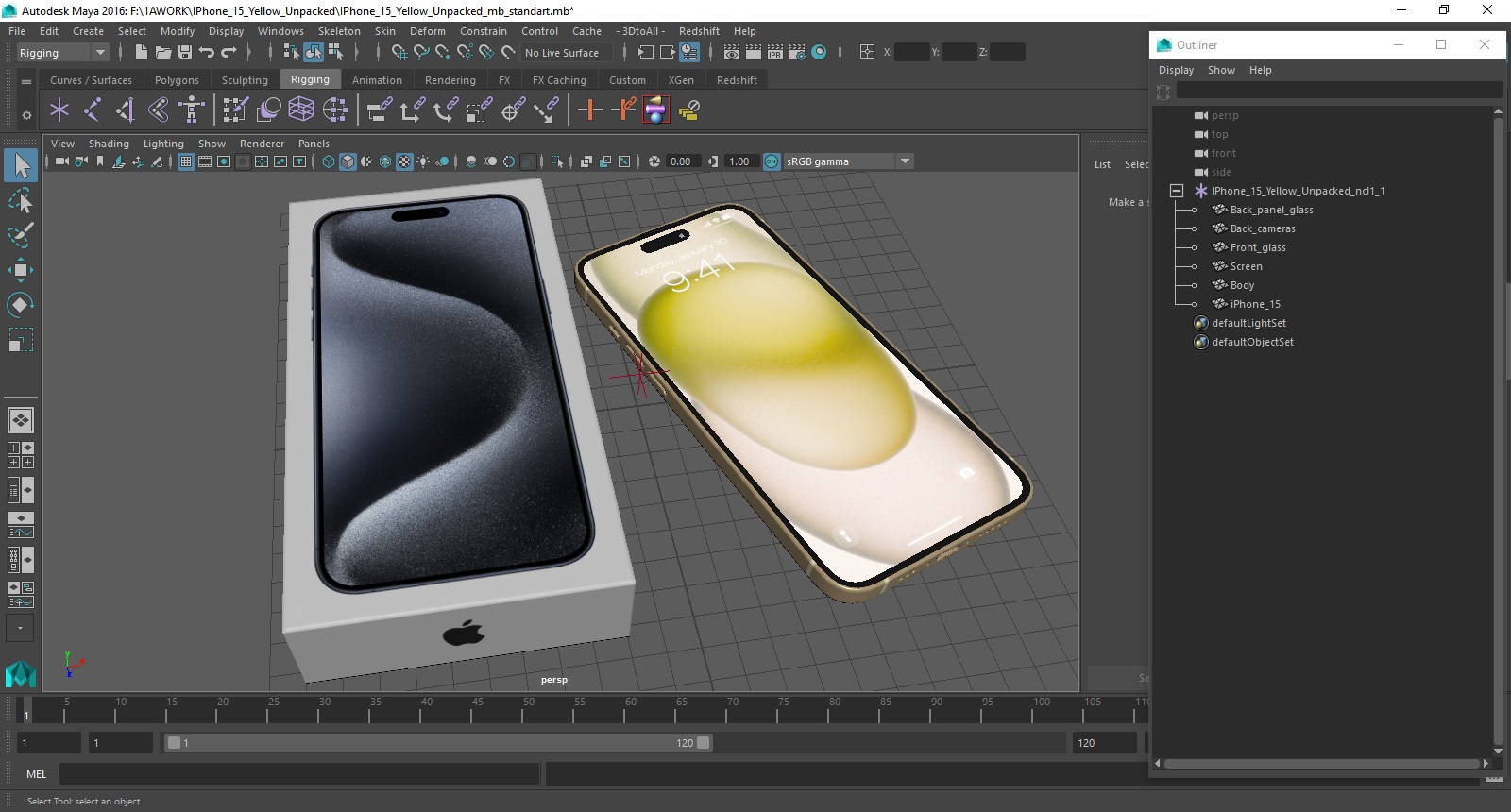Screen dimensions: 1511x812
Task: Activate the Move tool
Action: (x=21, y=270)
